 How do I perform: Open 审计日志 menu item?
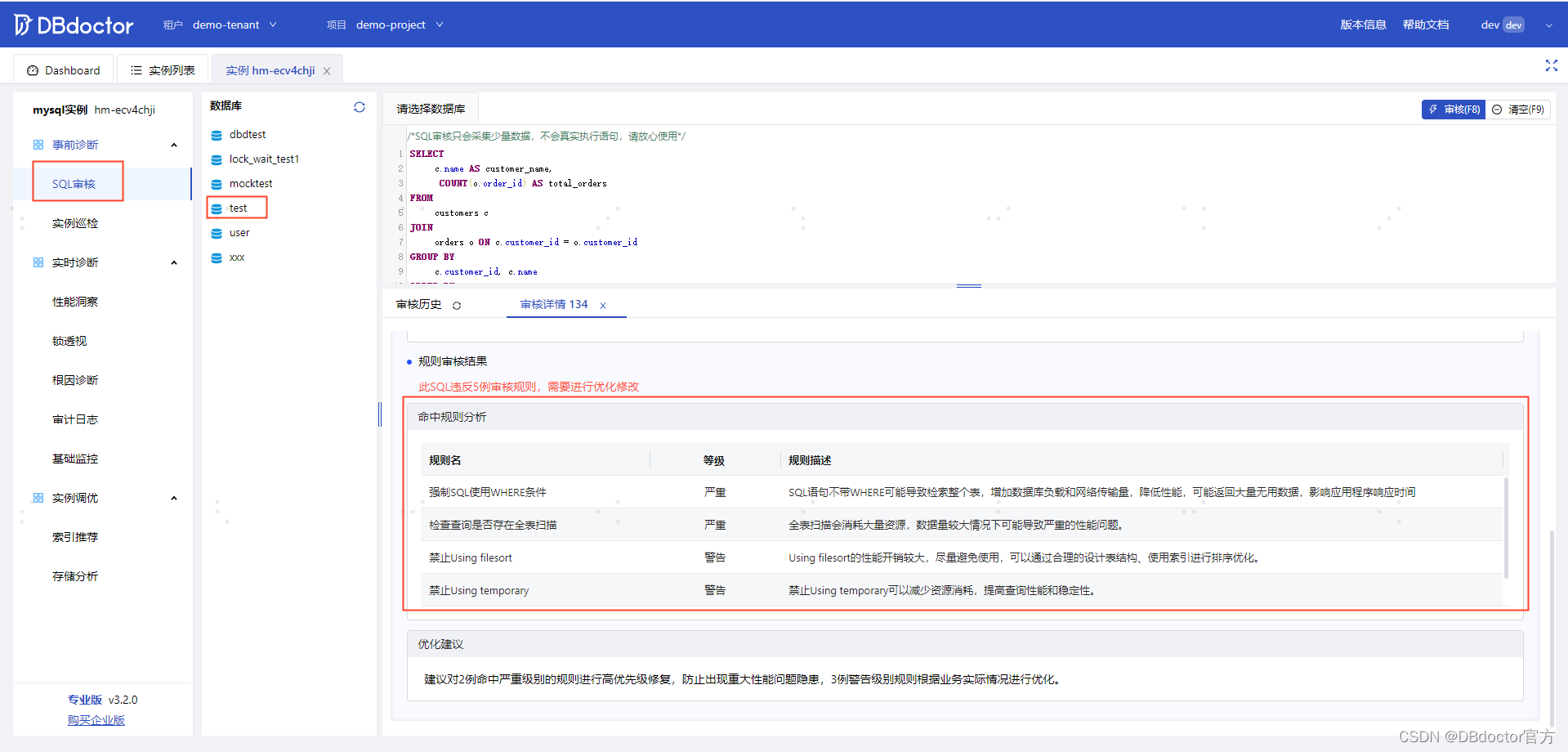[75, 419]
